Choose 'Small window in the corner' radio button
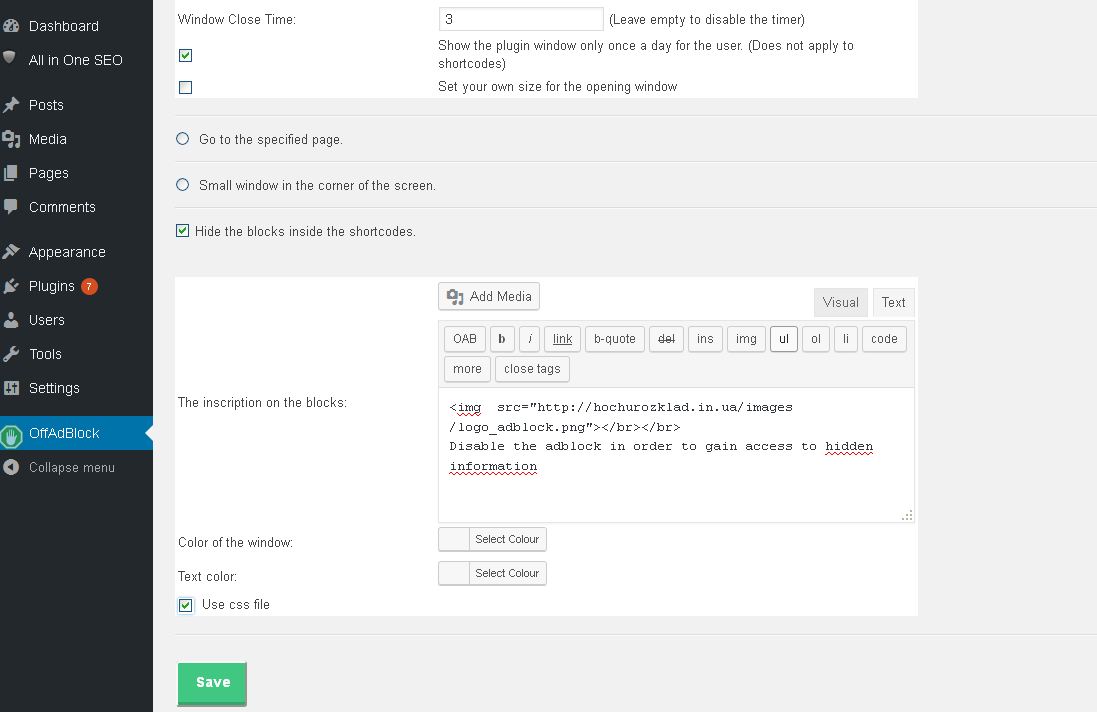Image resolution: width=1097 pixels, height=712 pixels. coord(183,185)
